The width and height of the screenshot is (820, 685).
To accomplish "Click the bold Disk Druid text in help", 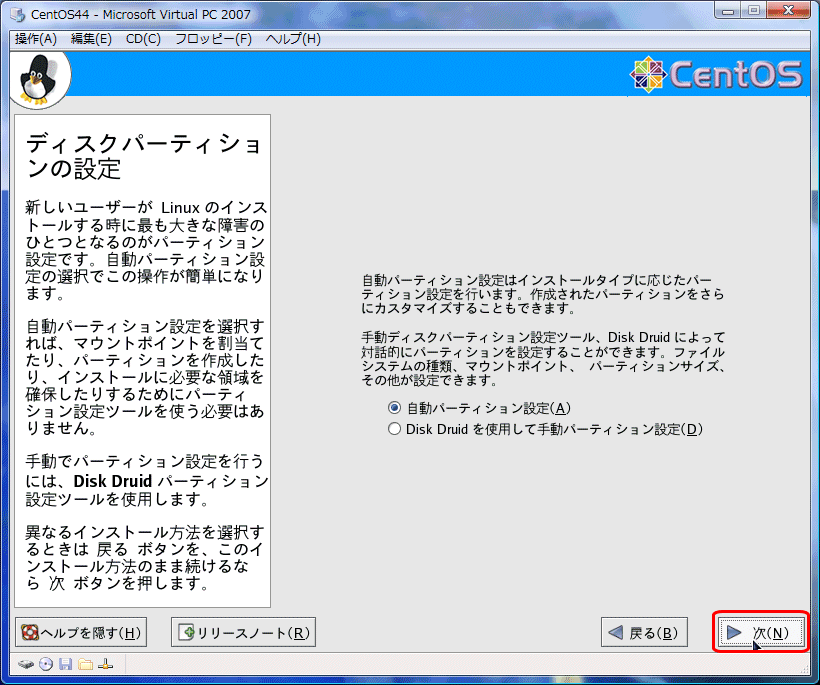I will tap(112, 481).
